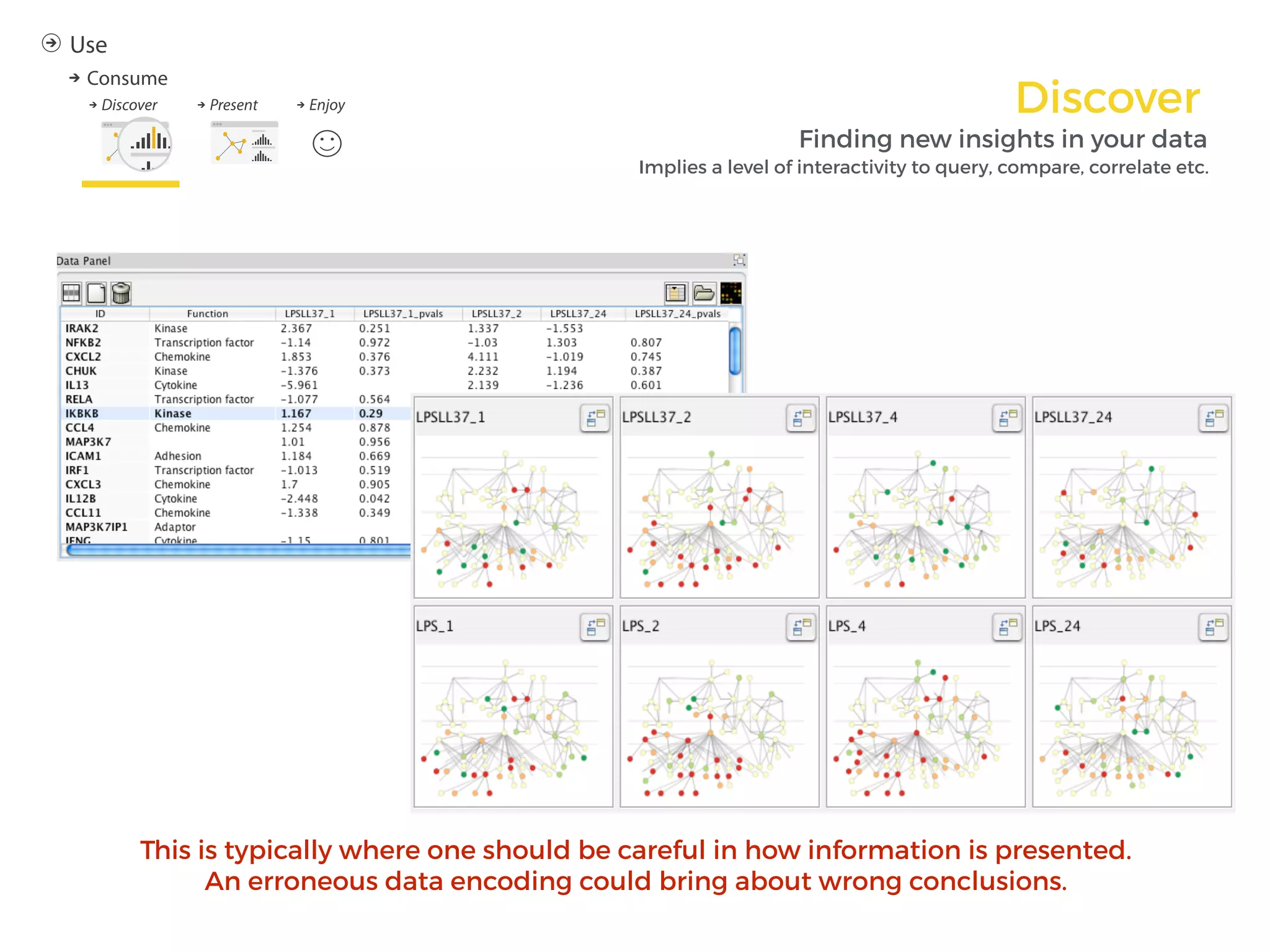
Task: Click the Use arrow circle icon
Action: pos(51,43)
